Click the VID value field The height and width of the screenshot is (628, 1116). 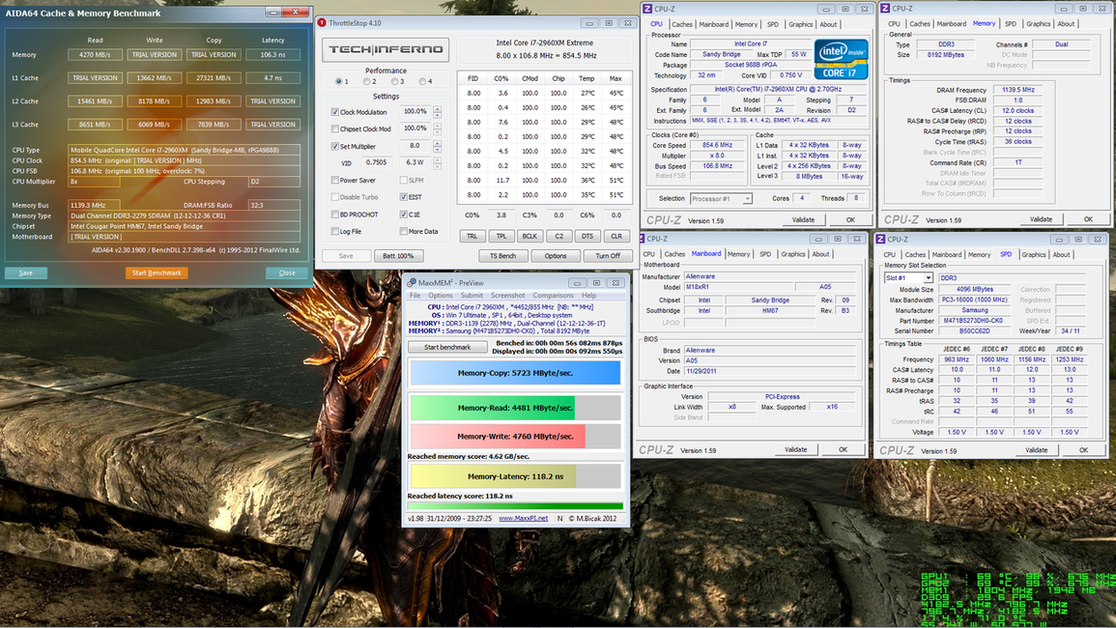click(376, 162)
